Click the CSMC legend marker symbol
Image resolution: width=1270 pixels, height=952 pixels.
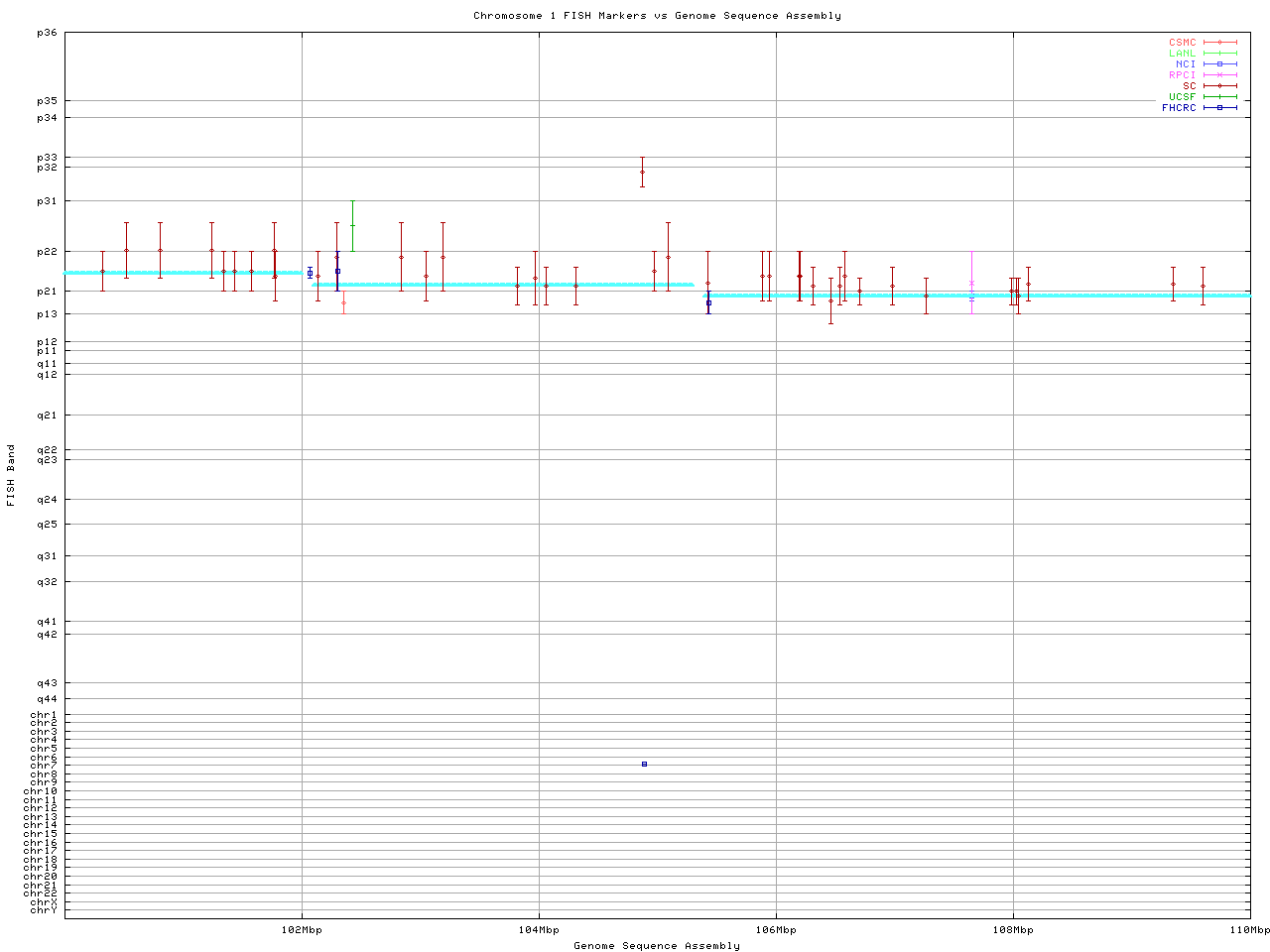pos(1219,43)
